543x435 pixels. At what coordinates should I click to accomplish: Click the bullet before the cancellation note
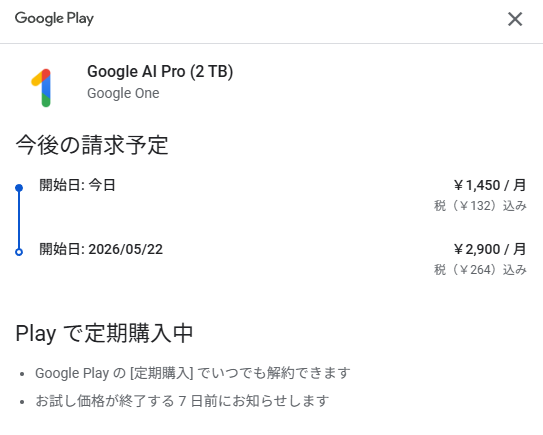tap(22, 374)
